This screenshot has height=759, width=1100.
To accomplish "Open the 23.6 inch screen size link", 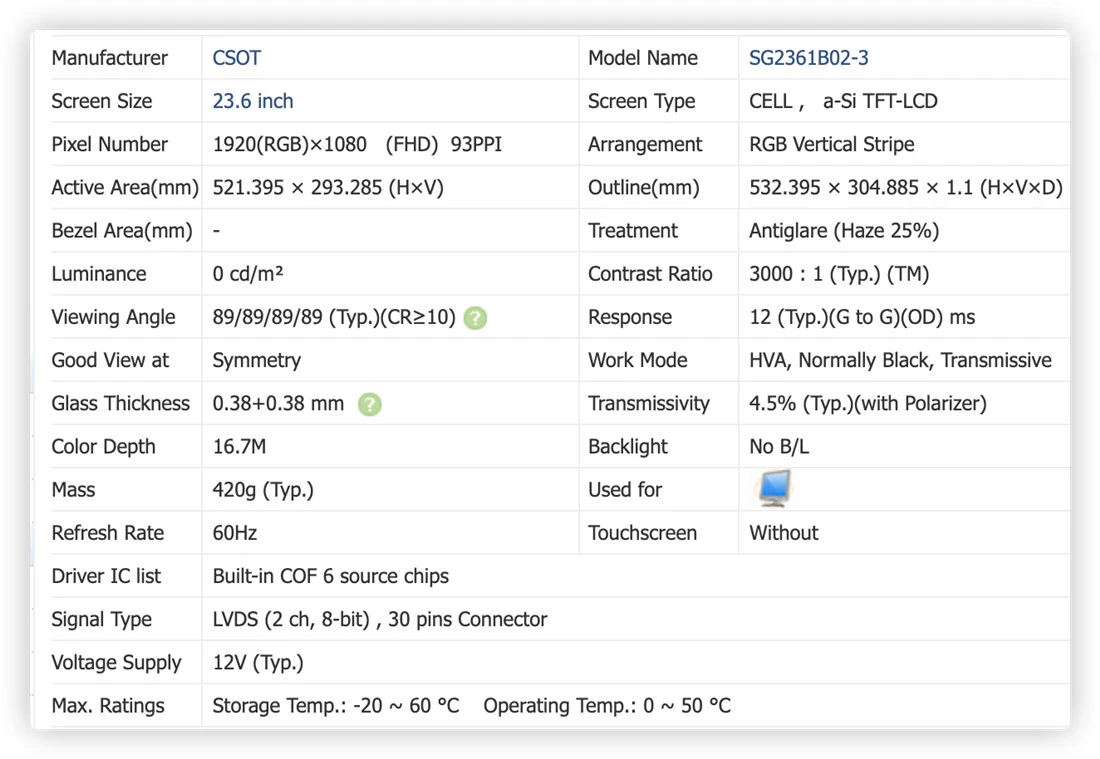I will pos(253,101).
